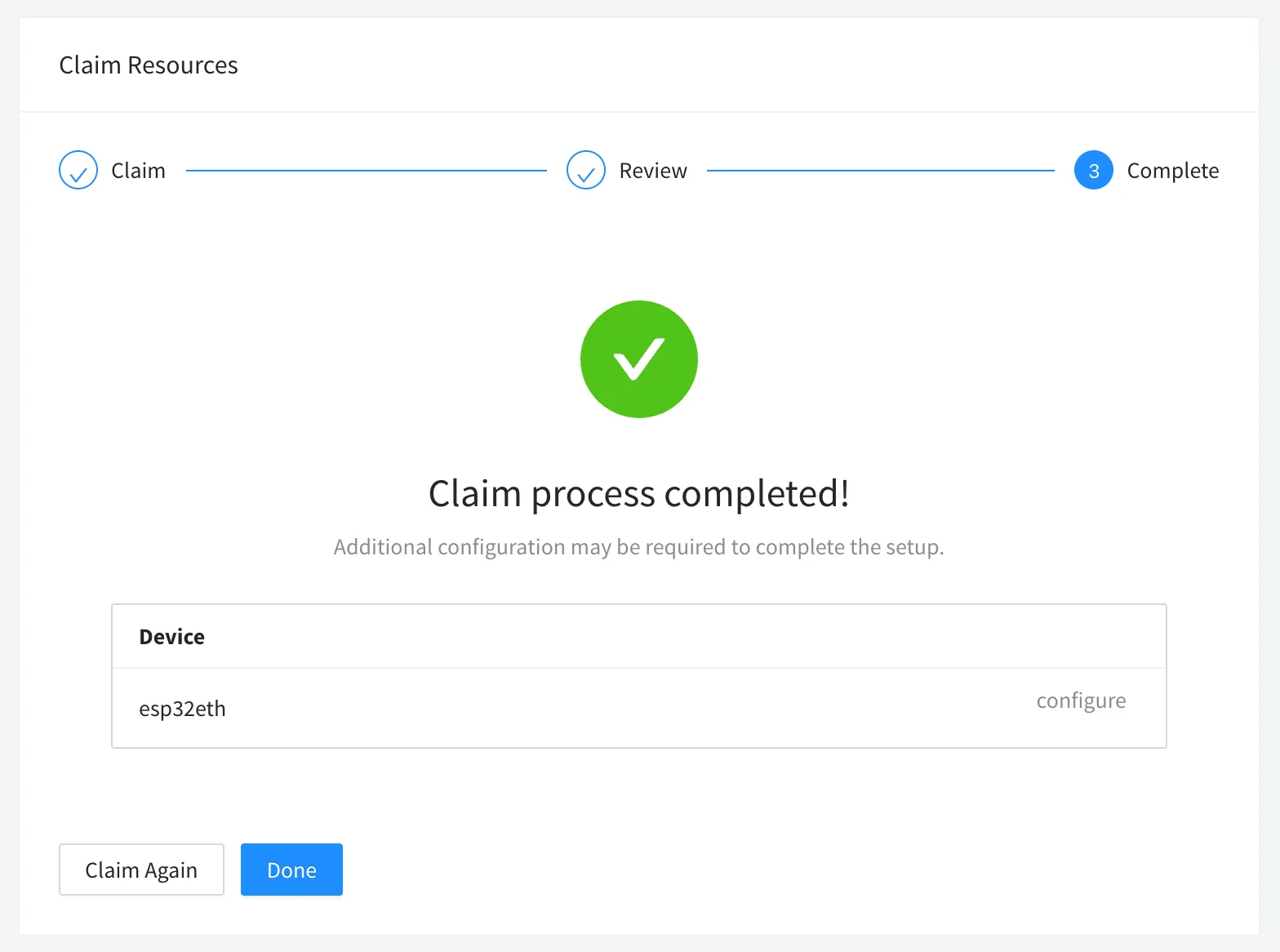The height and width of the screenshot is (952, 1280).
Task: Click the Claim Again button
Action: [x=141, y=870]
